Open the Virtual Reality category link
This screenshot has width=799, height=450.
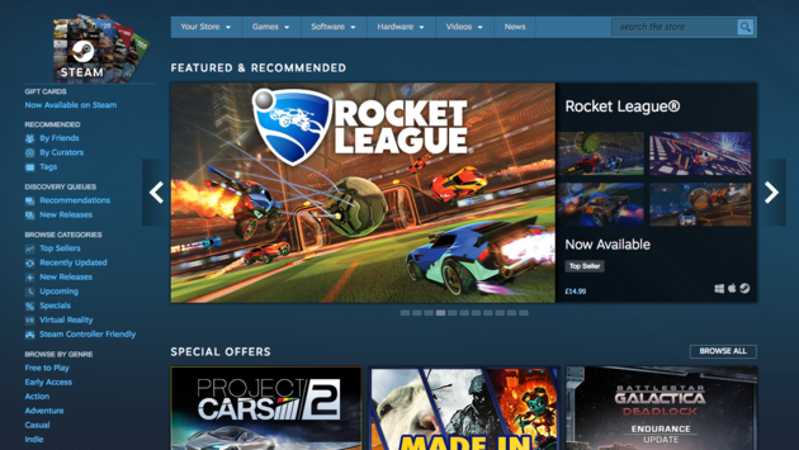point(66,320)
